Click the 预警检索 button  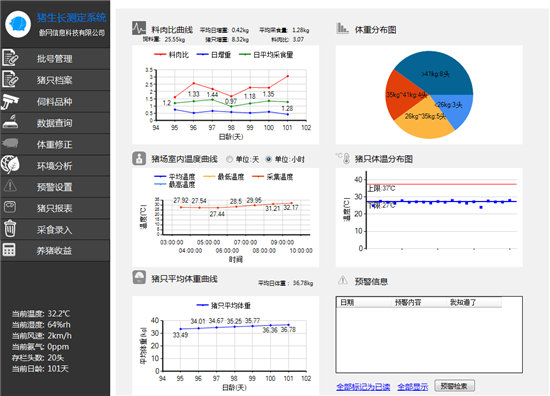(454, 386)
